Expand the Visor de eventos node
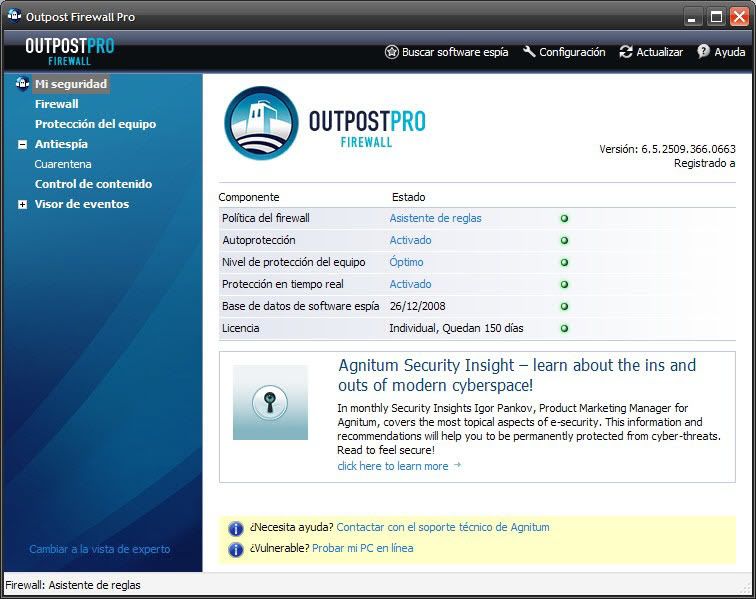Screen dimensions: 756x599 (x=22, y=204)
